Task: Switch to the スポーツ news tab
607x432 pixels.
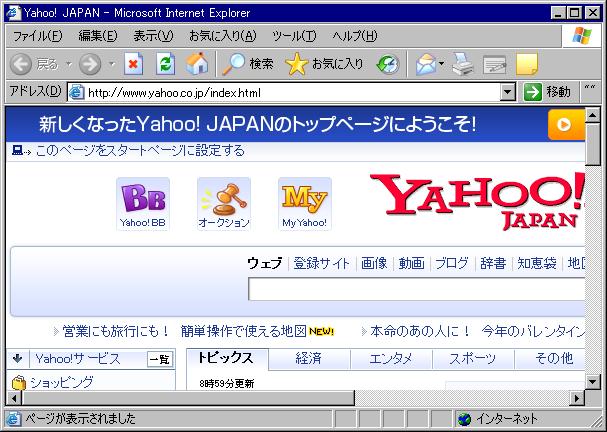Action: click(x=473, y=359)
